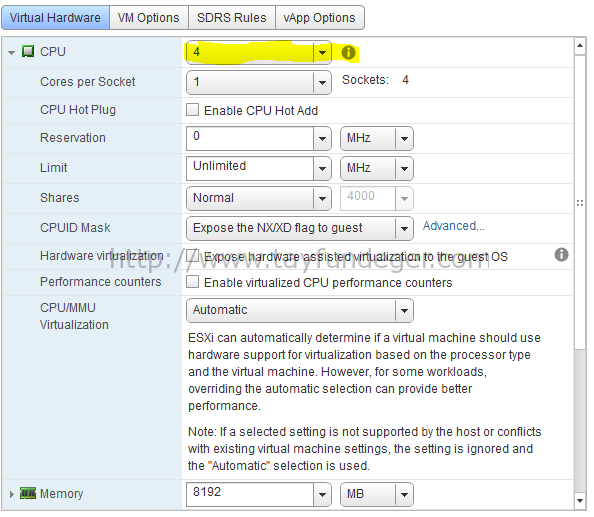The image size is (594, 517).
Task: Enable CPU Hot Add checkbox
Action: pos(192,110)
